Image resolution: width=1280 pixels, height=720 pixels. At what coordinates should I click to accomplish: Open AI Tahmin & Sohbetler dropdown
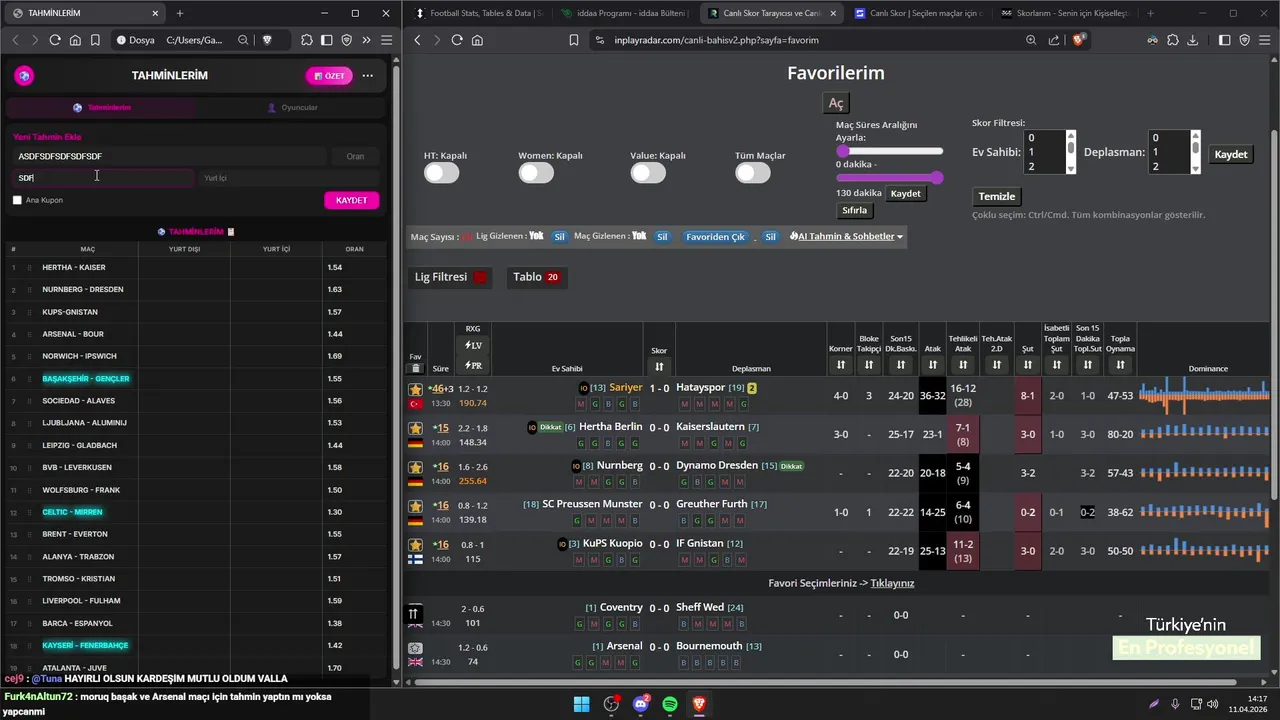click(x=846, y=237)
